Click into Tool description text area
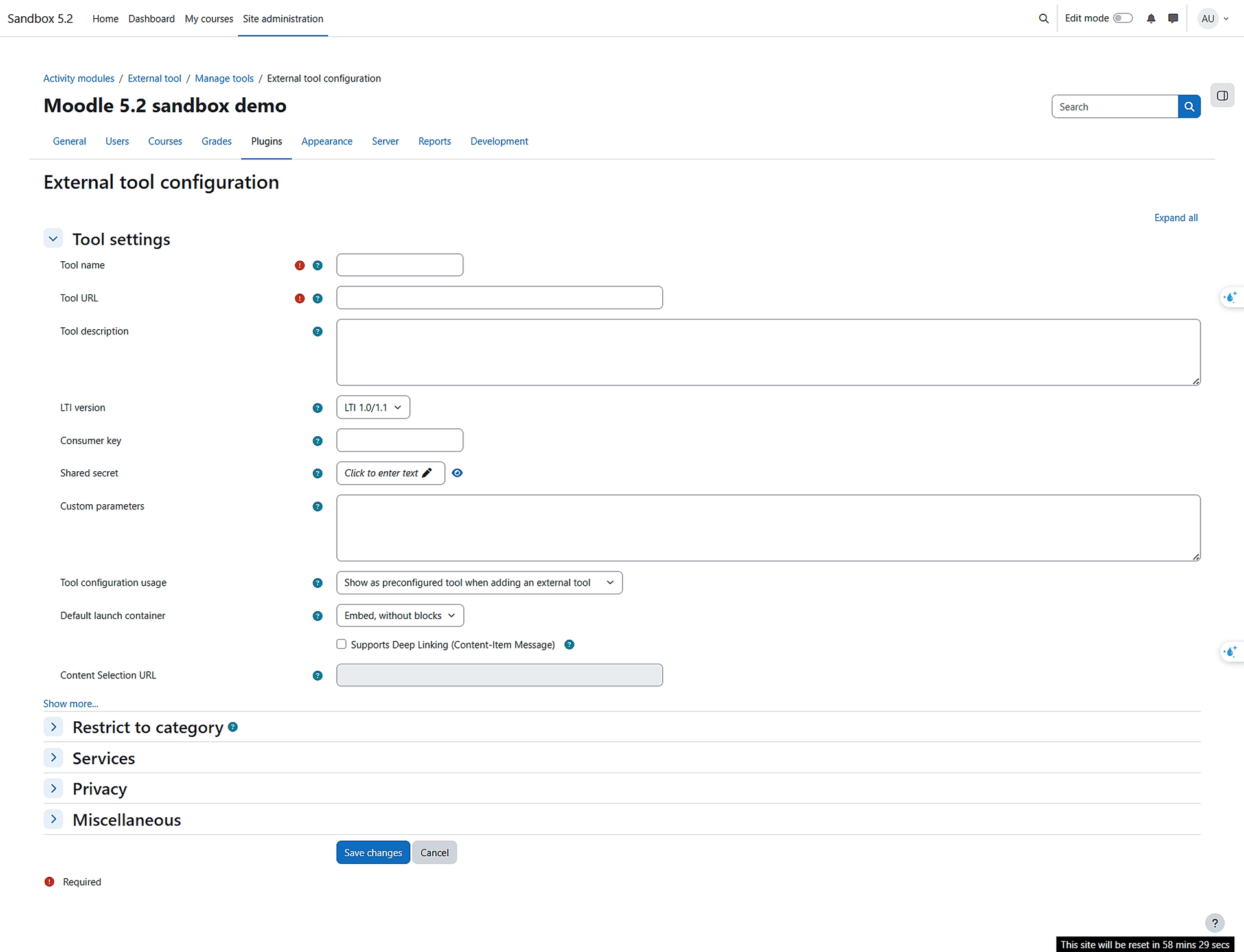Image resolution: width=1244 pixels, height=952 pixels. point(768,352)
